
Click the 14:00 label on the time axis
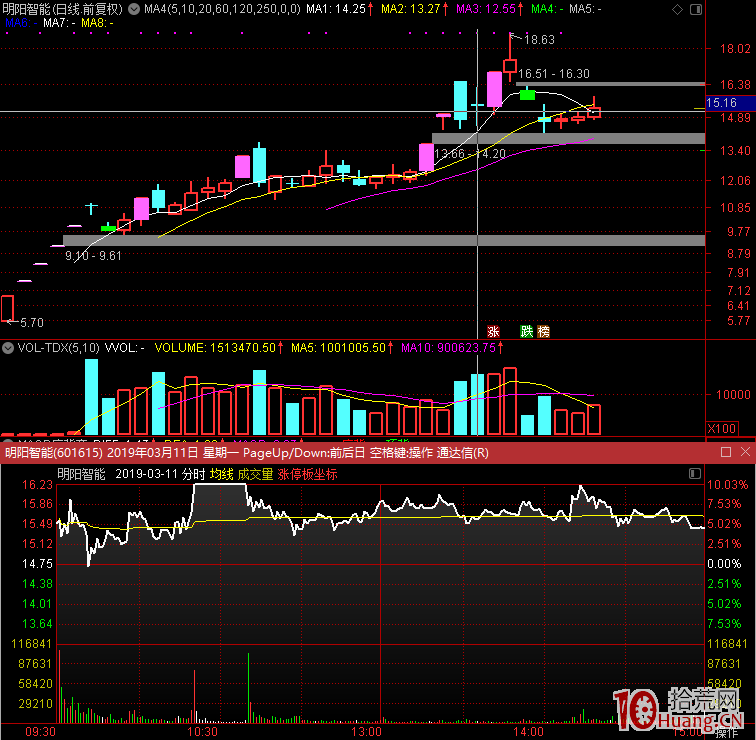click(528, 732)
